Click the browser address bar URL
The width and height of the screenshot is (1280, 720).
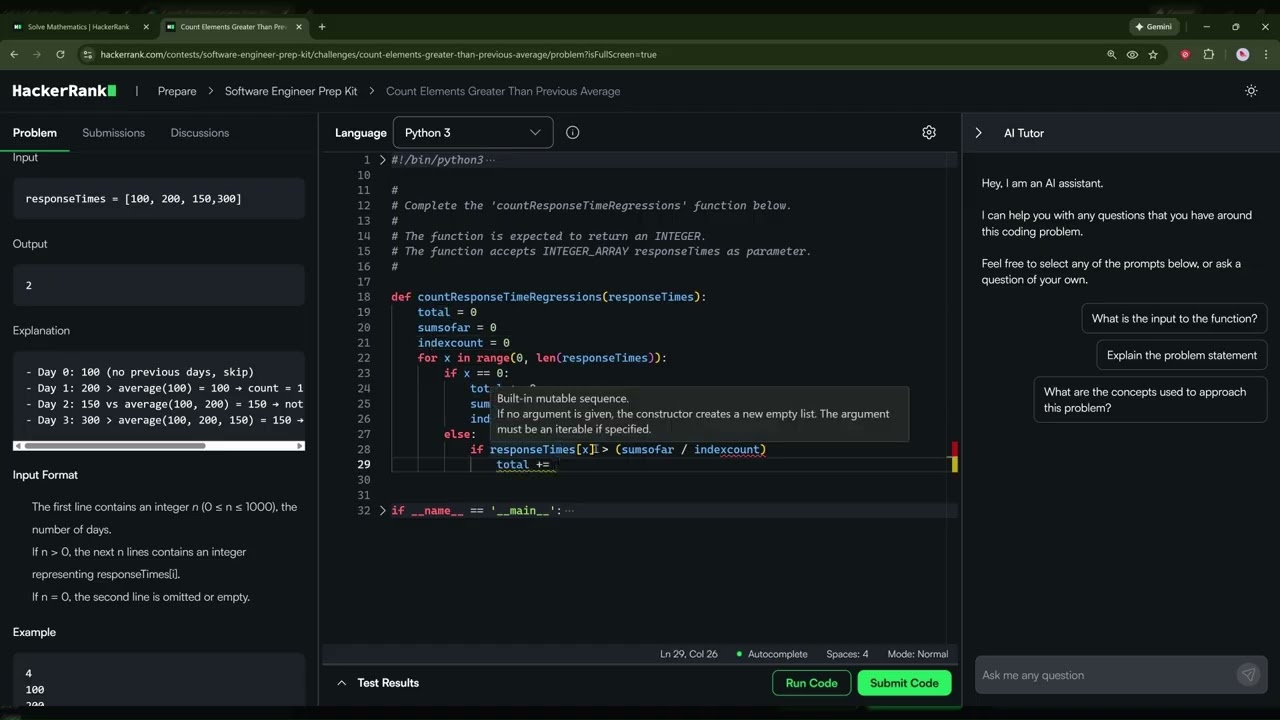tap(378, 55)
